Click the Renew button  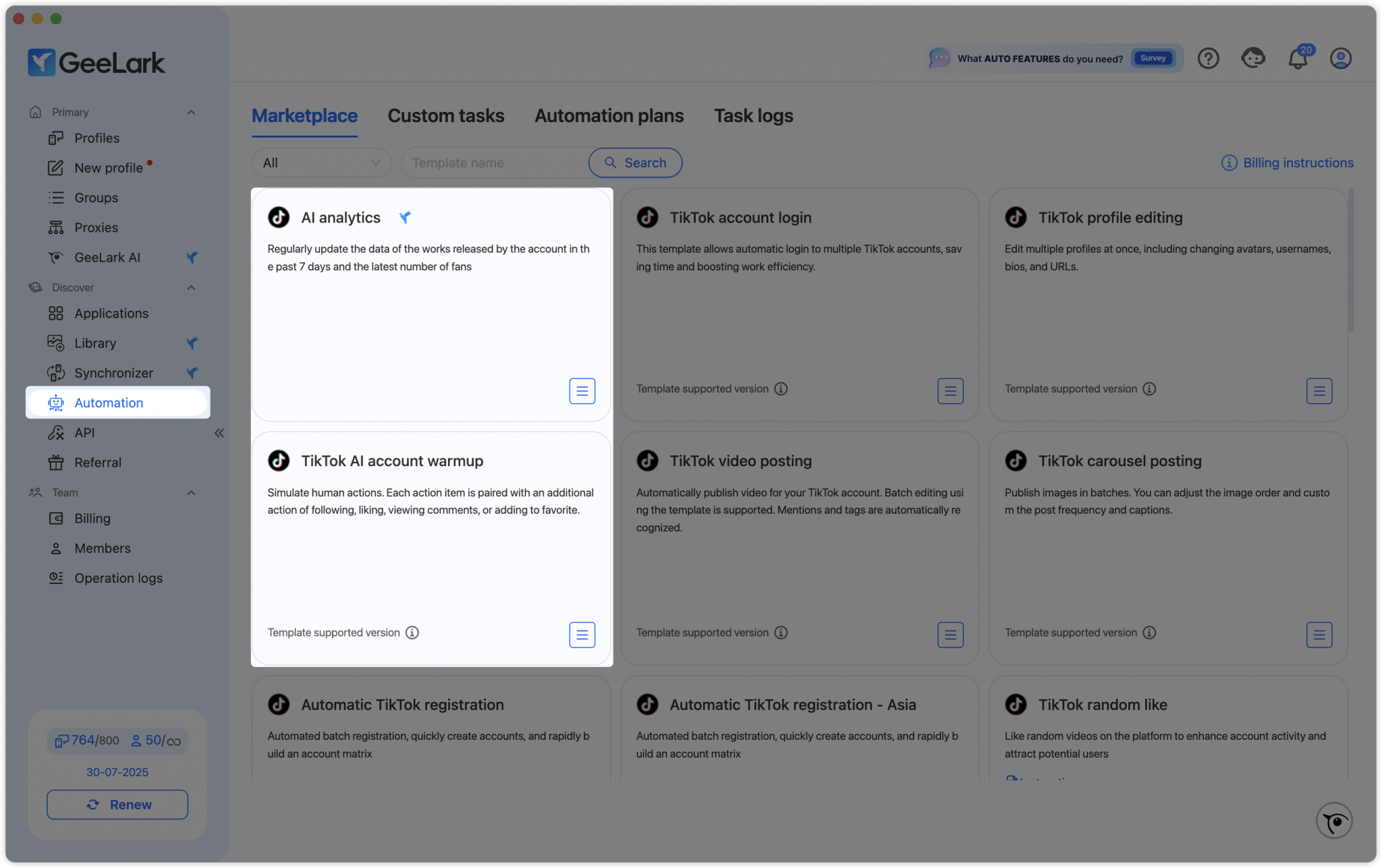coord(117,805)
